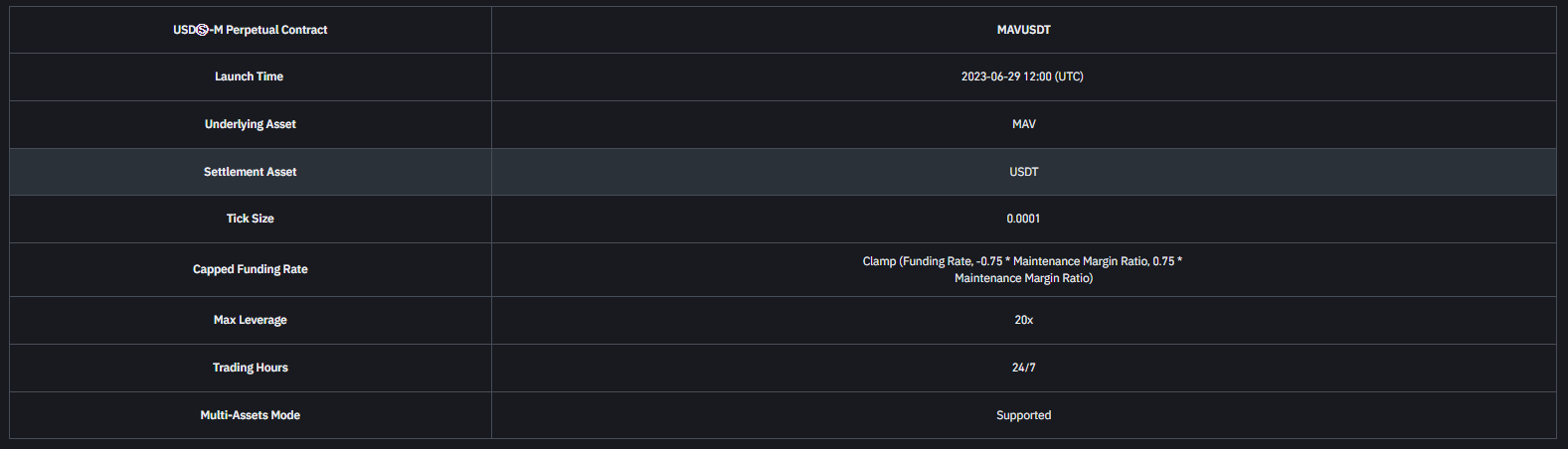Click the Trading Hours label
1568x449 pixels.
coord(251,368)
